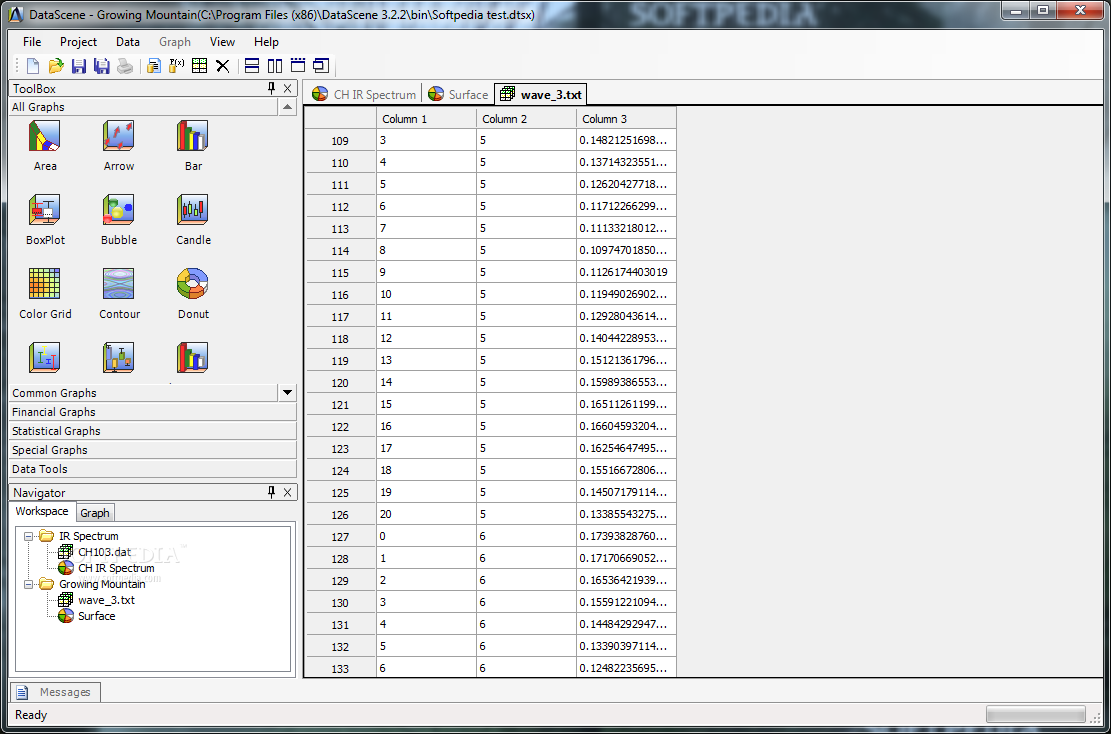The height and width of the screenshot is (734, 1111).
Task: Click the Common Graphs down arrow
Action: 287,393
